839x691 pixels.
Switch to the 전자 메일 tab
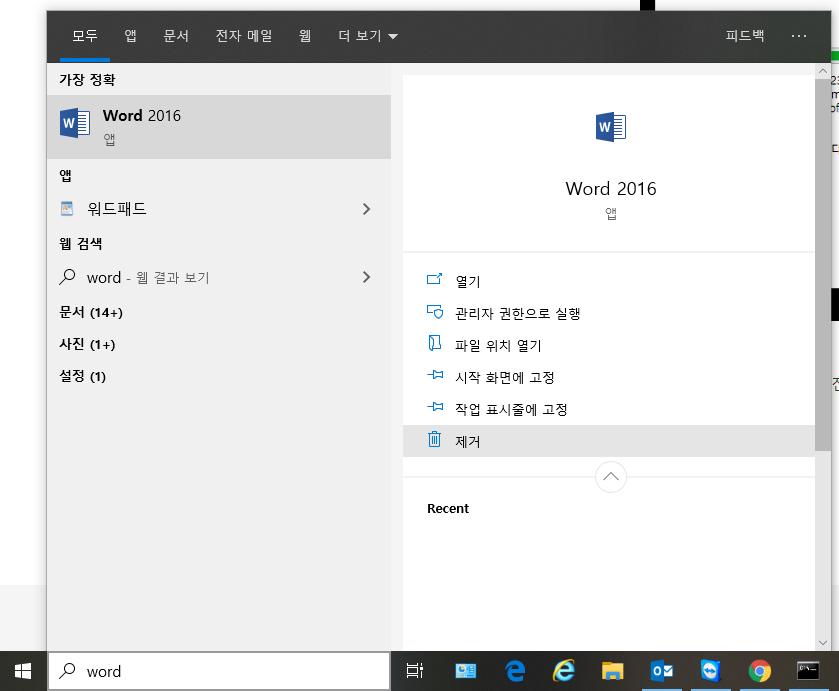pyautogui.click(x=243, y=36)
